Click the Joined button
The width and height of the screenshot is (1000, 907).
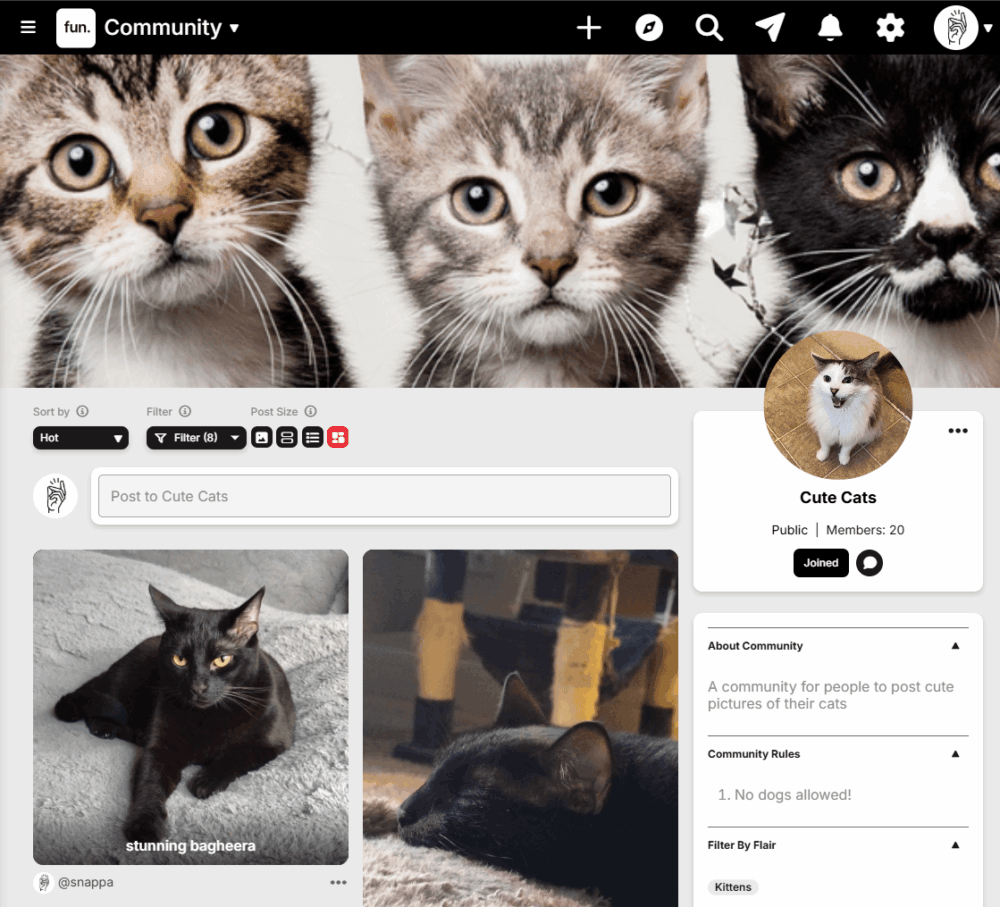point(821,563)
